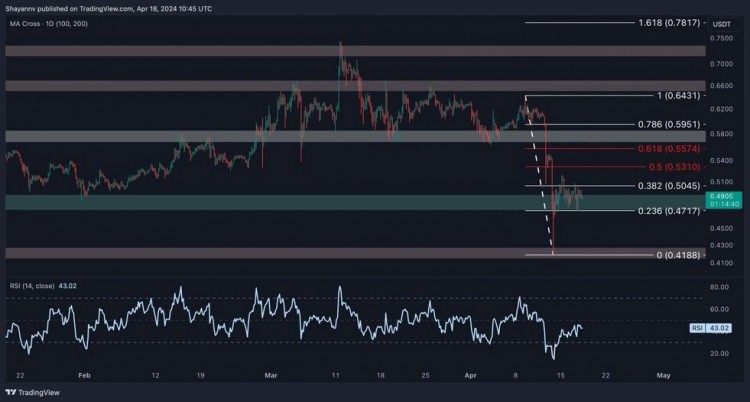Click the 15 date label on time axis
Screen dimensions: 750x402
click(561, 376)
